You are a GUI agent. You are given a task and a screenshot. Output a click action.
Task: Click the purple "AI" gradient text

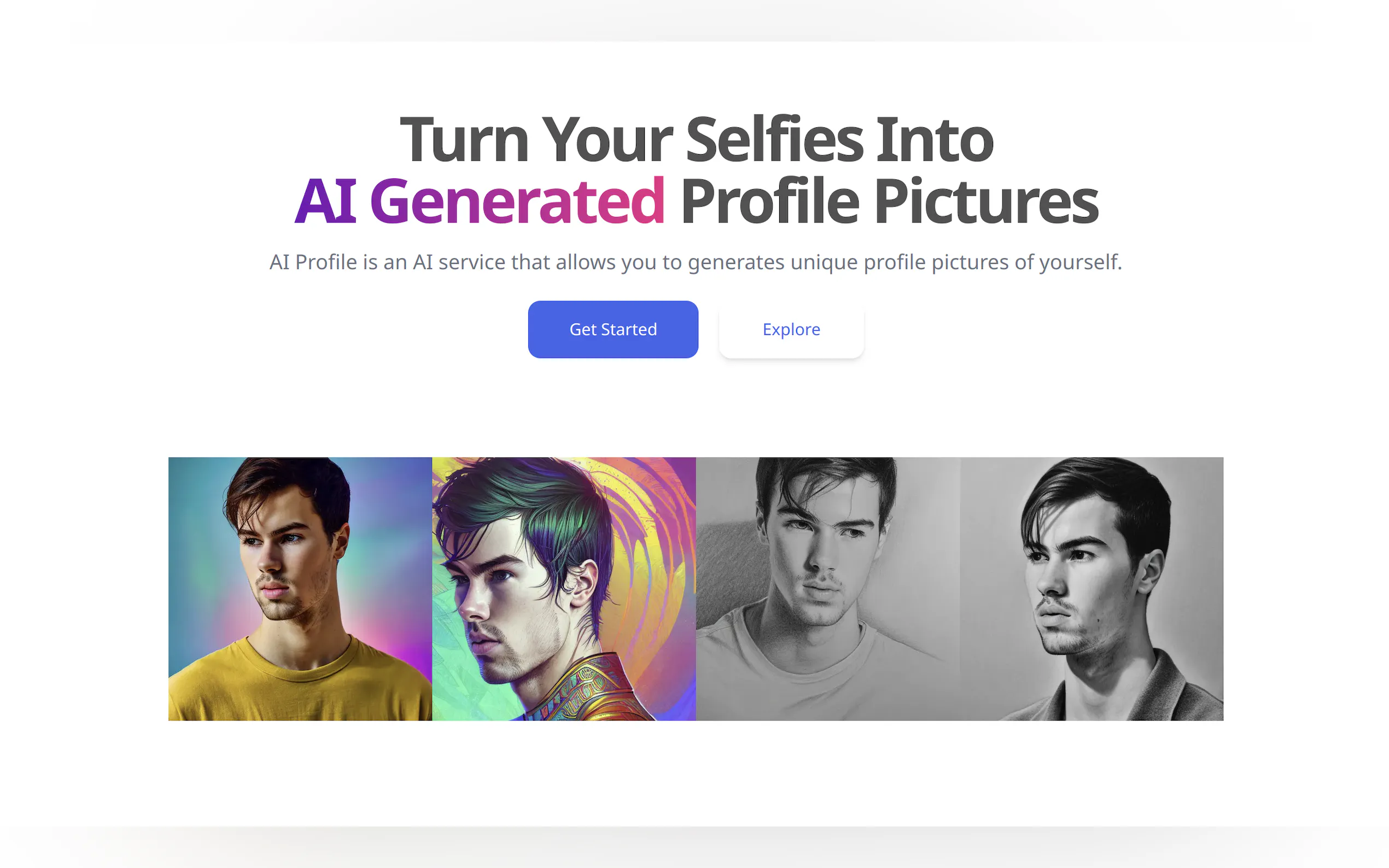325,202
